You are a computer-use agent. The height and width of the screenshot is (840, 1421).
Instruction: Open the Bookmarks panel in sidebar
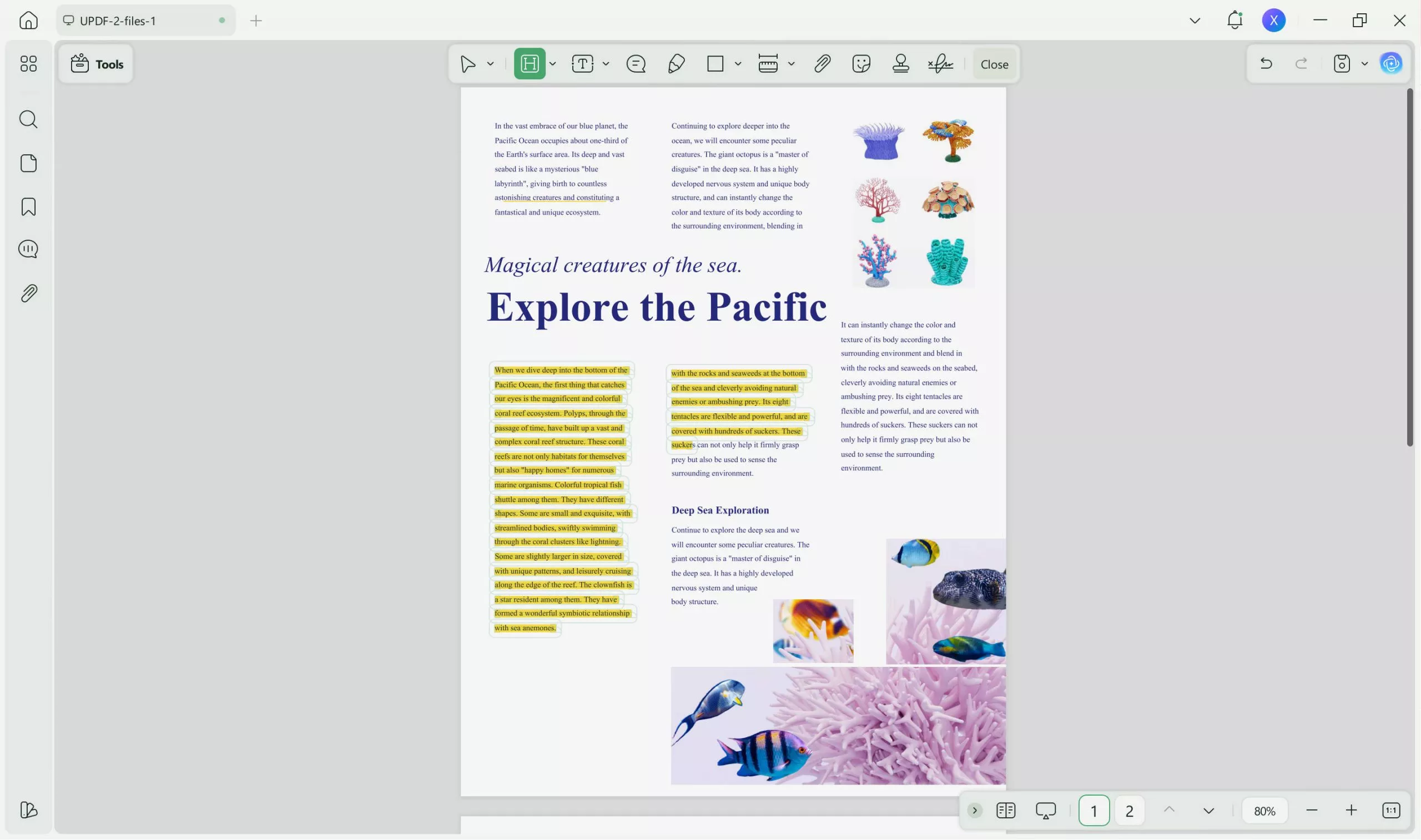tap(28, 207)
